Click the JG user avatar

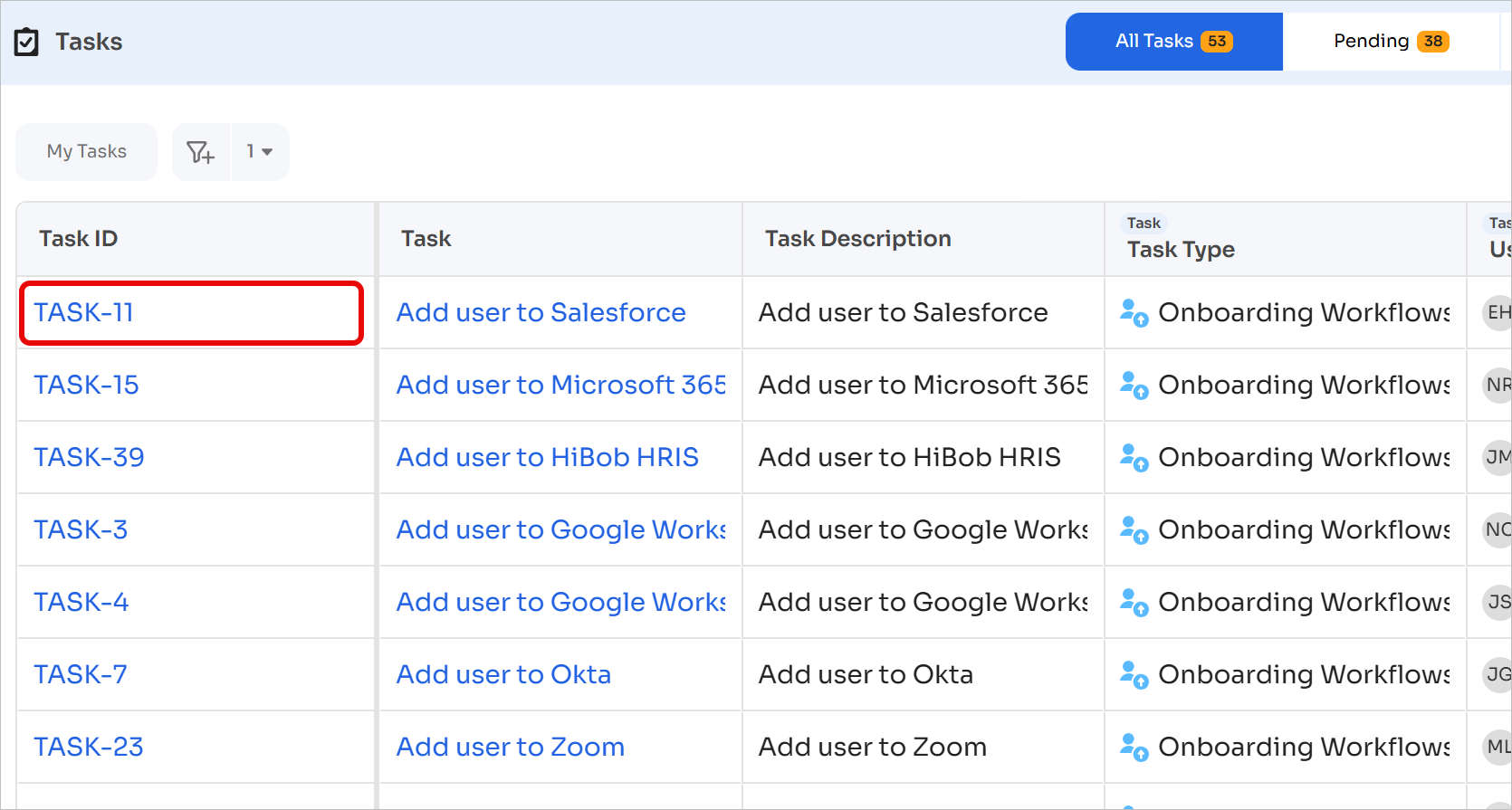click(1498, 674)
